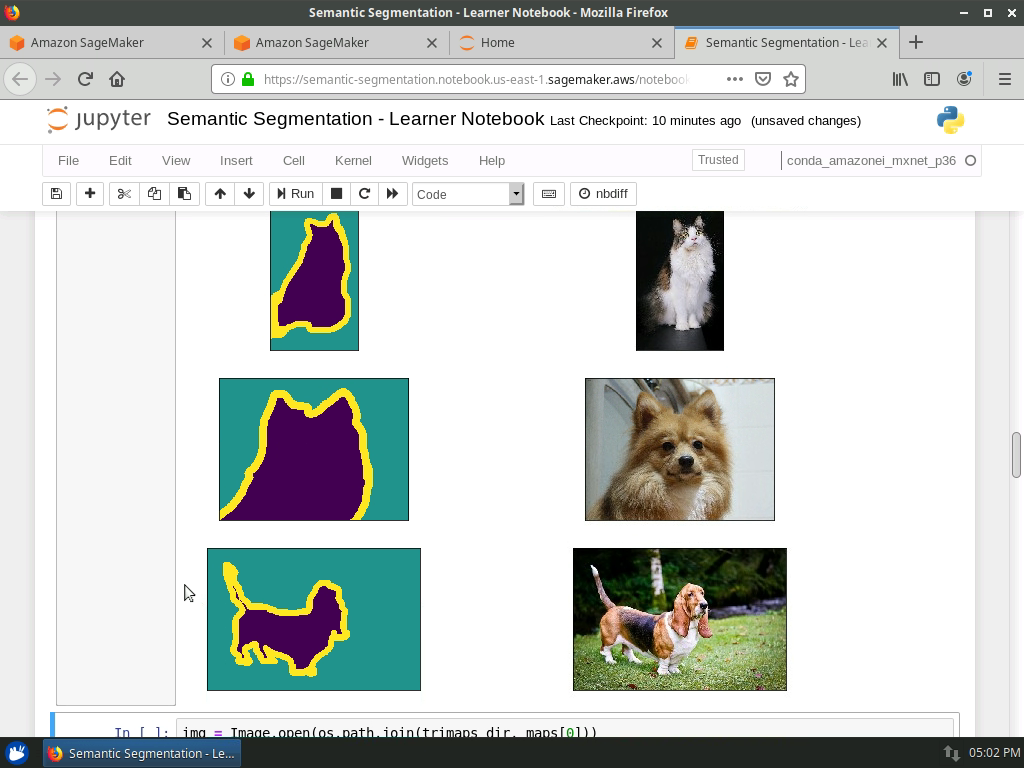The height and width of the screenshot is (768, 1024).
Task: Insert a cell below with the plus icon
Action: [x=90, y=194]
